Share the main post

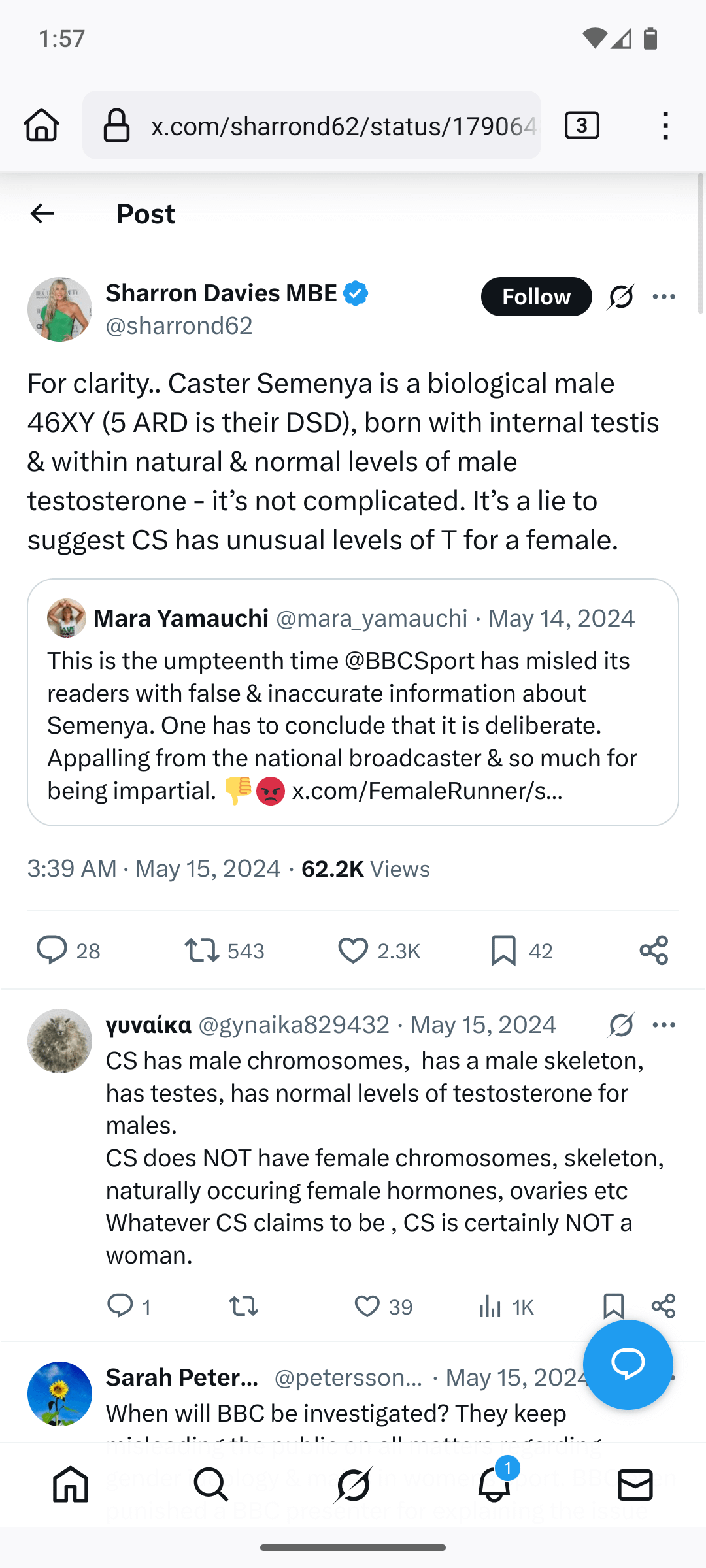coord(654,950)
